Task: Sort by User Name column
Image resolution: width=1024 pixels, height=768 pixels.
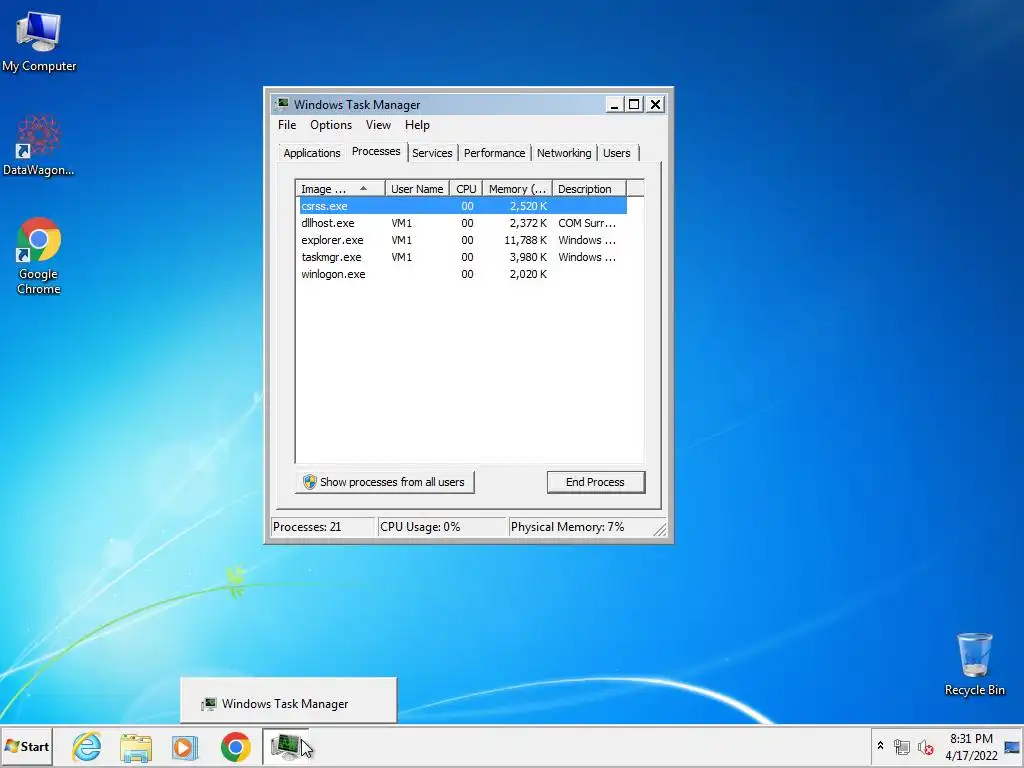Action: [417, 189]
